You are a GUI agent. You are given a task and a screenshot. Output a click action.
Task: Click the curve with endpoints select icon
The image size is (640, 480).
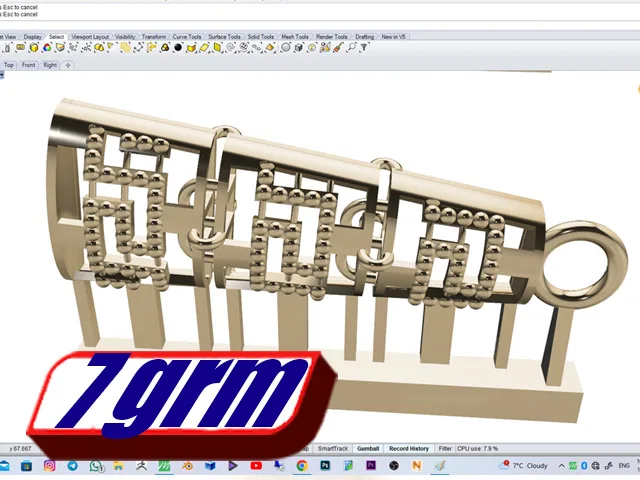click(138, 48)
